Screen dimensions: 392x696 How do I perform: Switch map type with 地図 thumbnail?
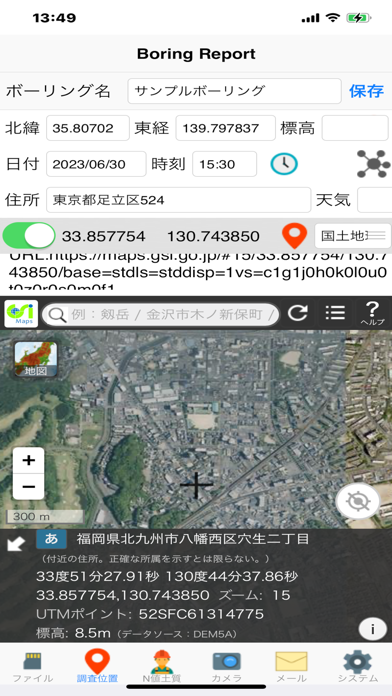36,359
